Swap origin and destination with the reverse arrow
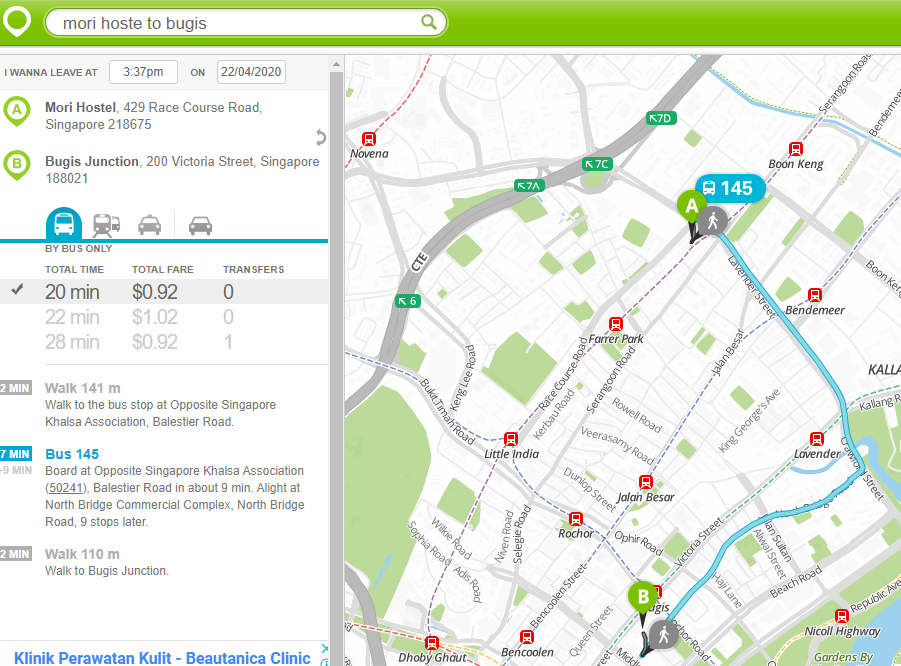Image resolution: width=901 pixels, height=666 pixels. (x=321, y=137)
